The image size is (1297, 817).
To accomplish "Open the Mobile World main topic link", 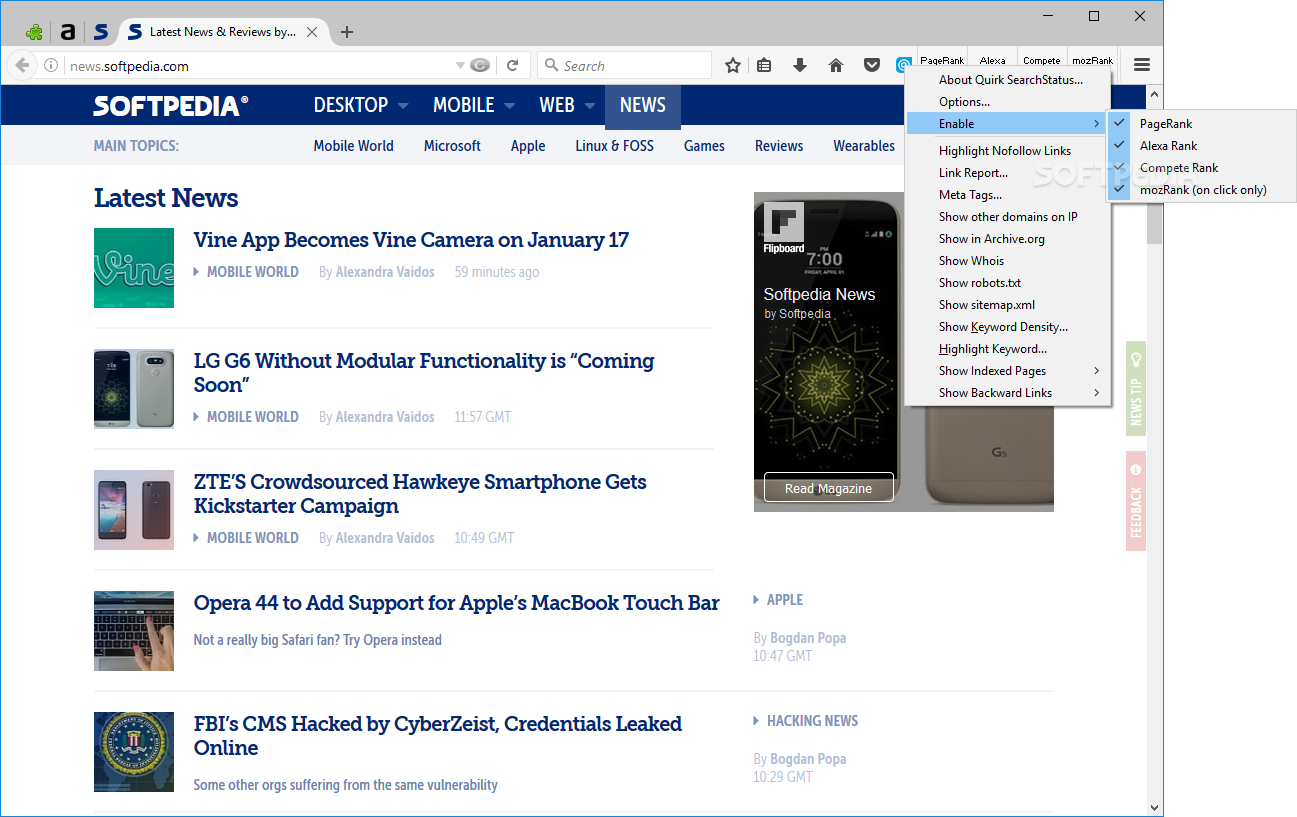I will coord(354,146).
